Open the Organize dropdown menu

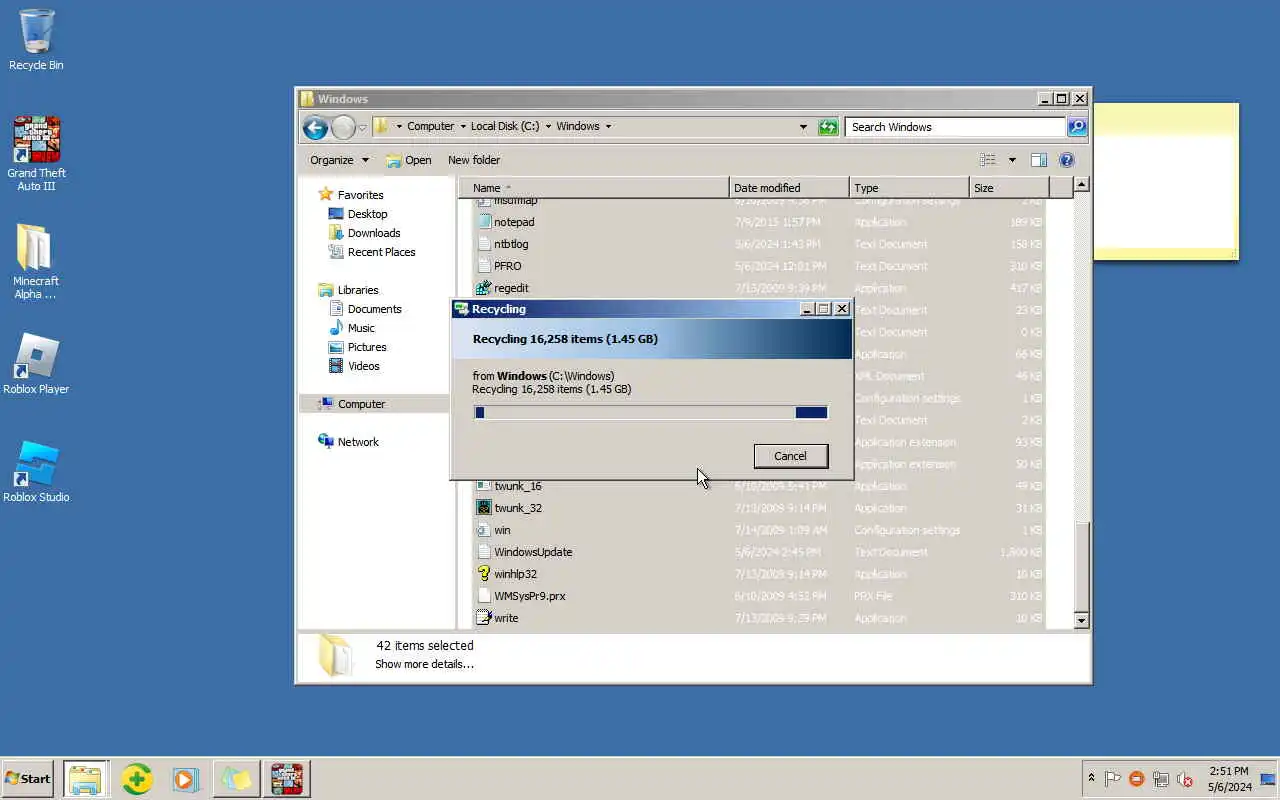pos(339,160)
